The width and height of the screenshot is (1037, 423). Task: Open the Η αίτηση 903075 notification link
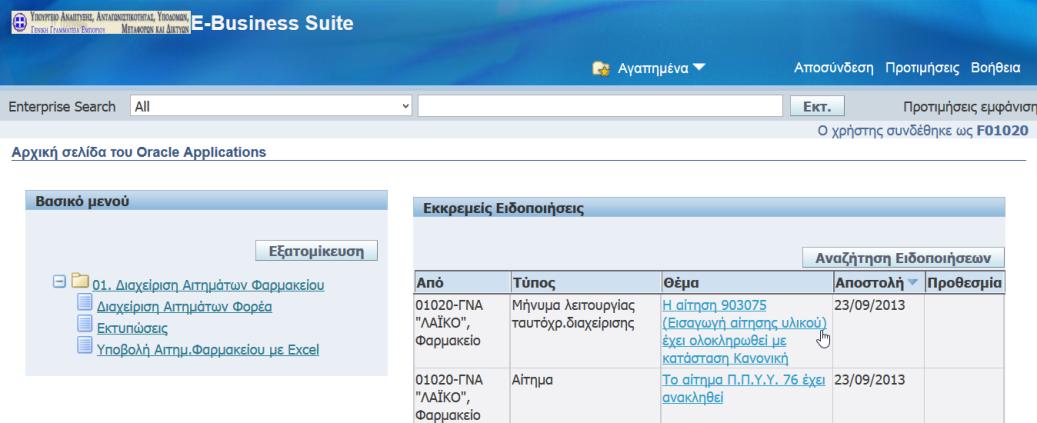(x=744, y=332)
